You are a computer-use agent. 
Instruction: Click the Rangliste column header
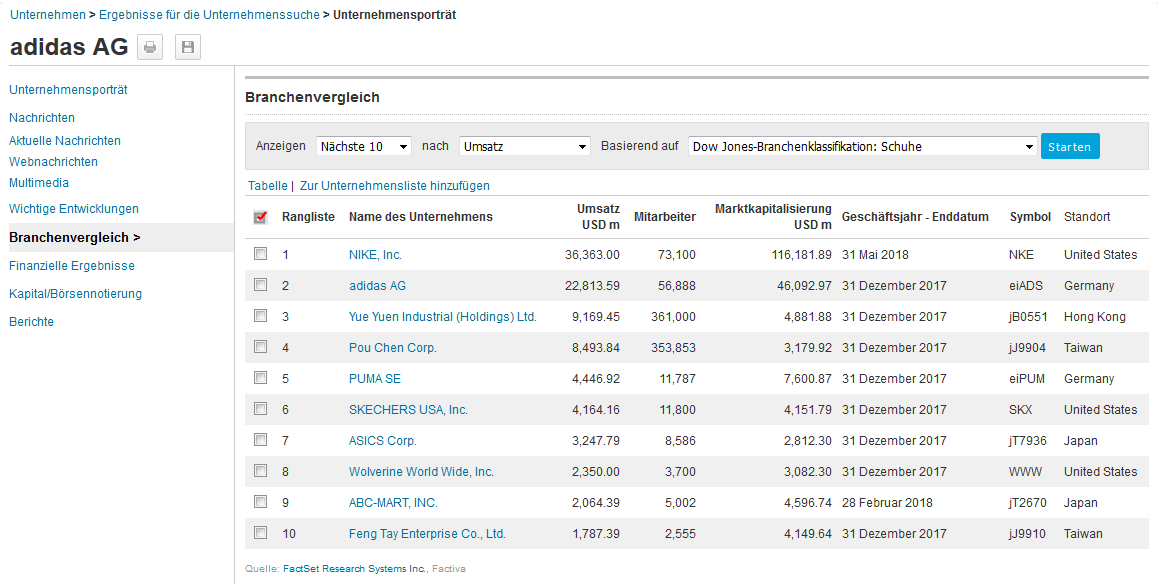click(308, 217)
